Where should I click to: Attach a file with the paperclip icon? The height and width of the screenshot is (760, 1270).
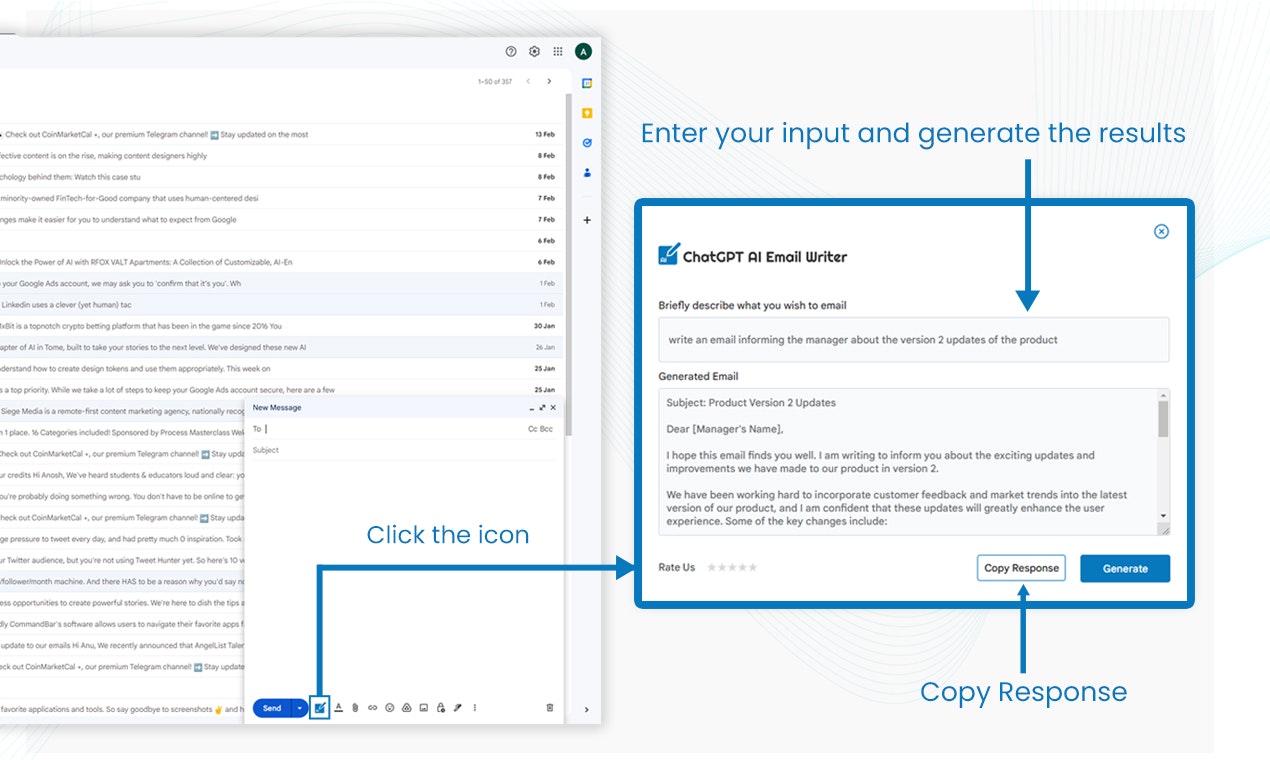point(355,708)
